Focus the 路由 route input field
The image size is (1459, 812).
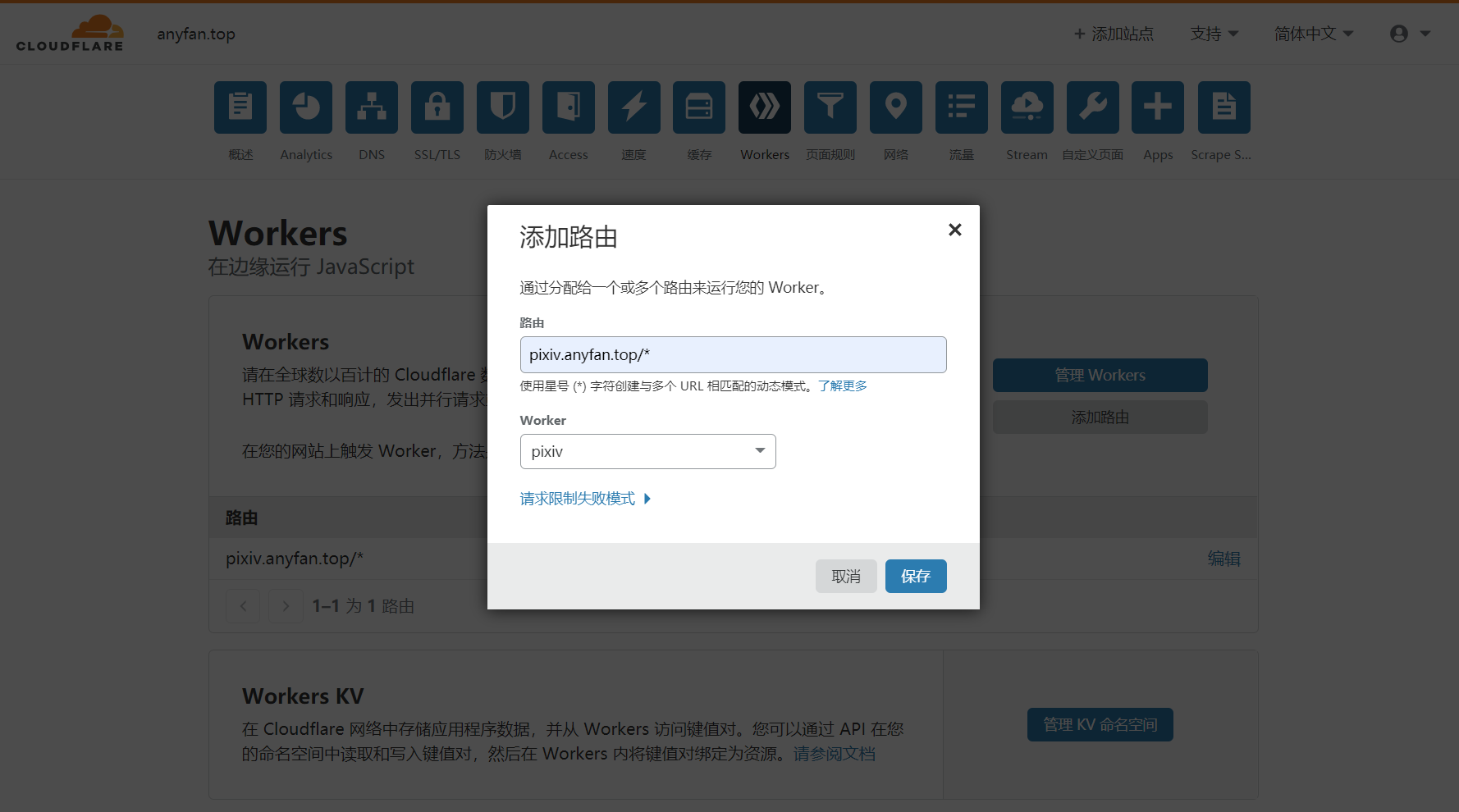(734, 355)
